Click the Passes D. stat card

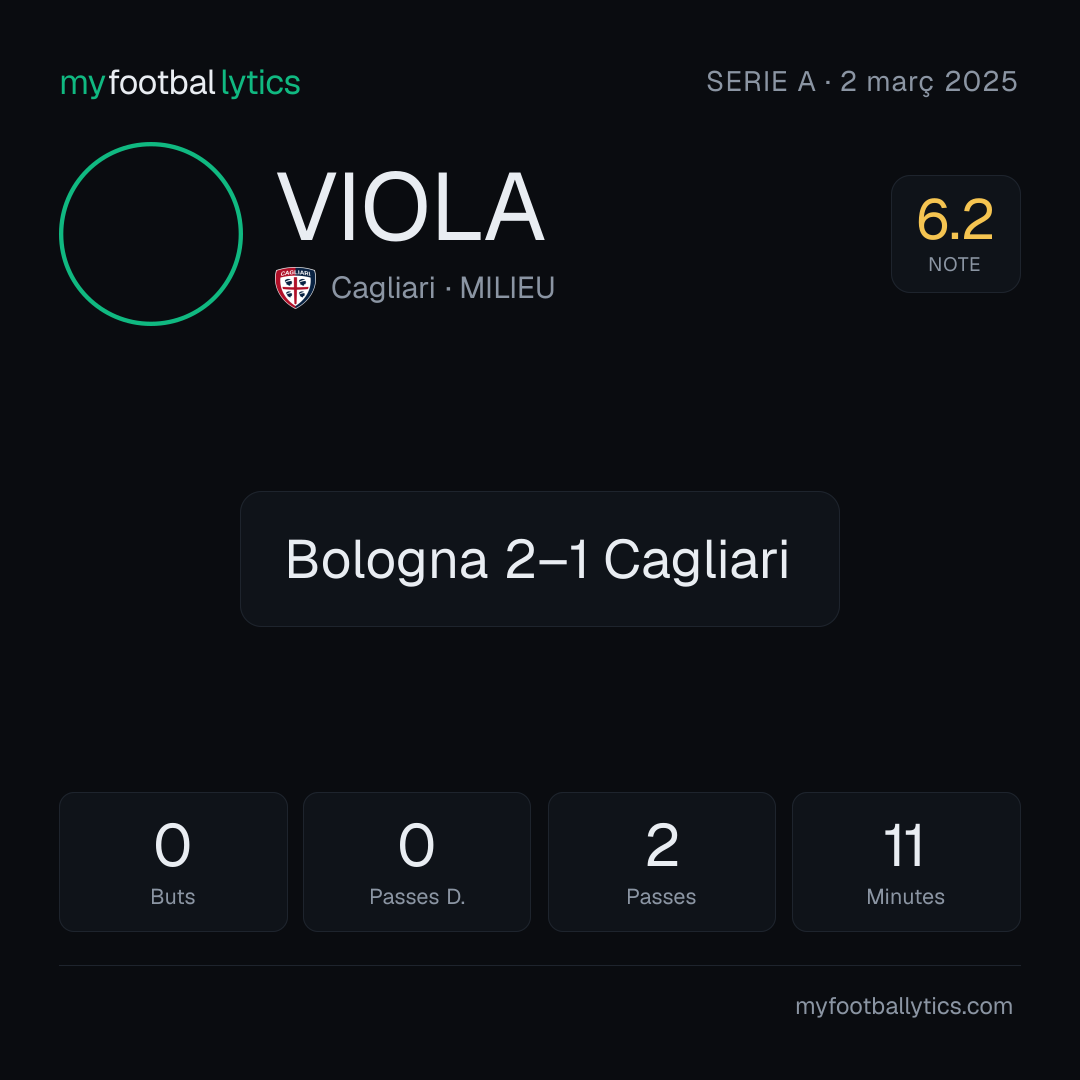click(417, 862)
